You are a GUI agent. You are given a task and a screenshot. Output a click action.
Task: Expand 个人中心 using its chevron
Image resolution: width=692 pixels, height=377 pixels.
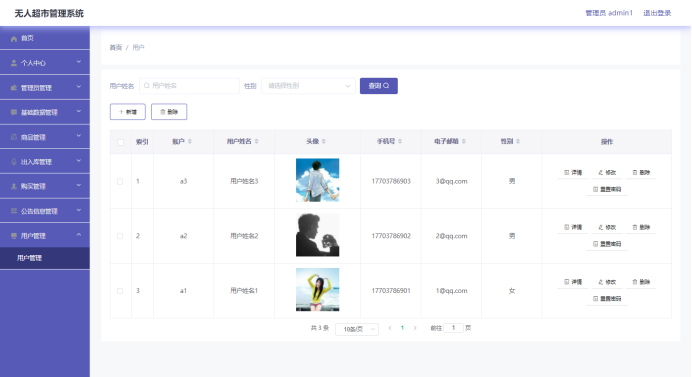[x=79, y=62]
